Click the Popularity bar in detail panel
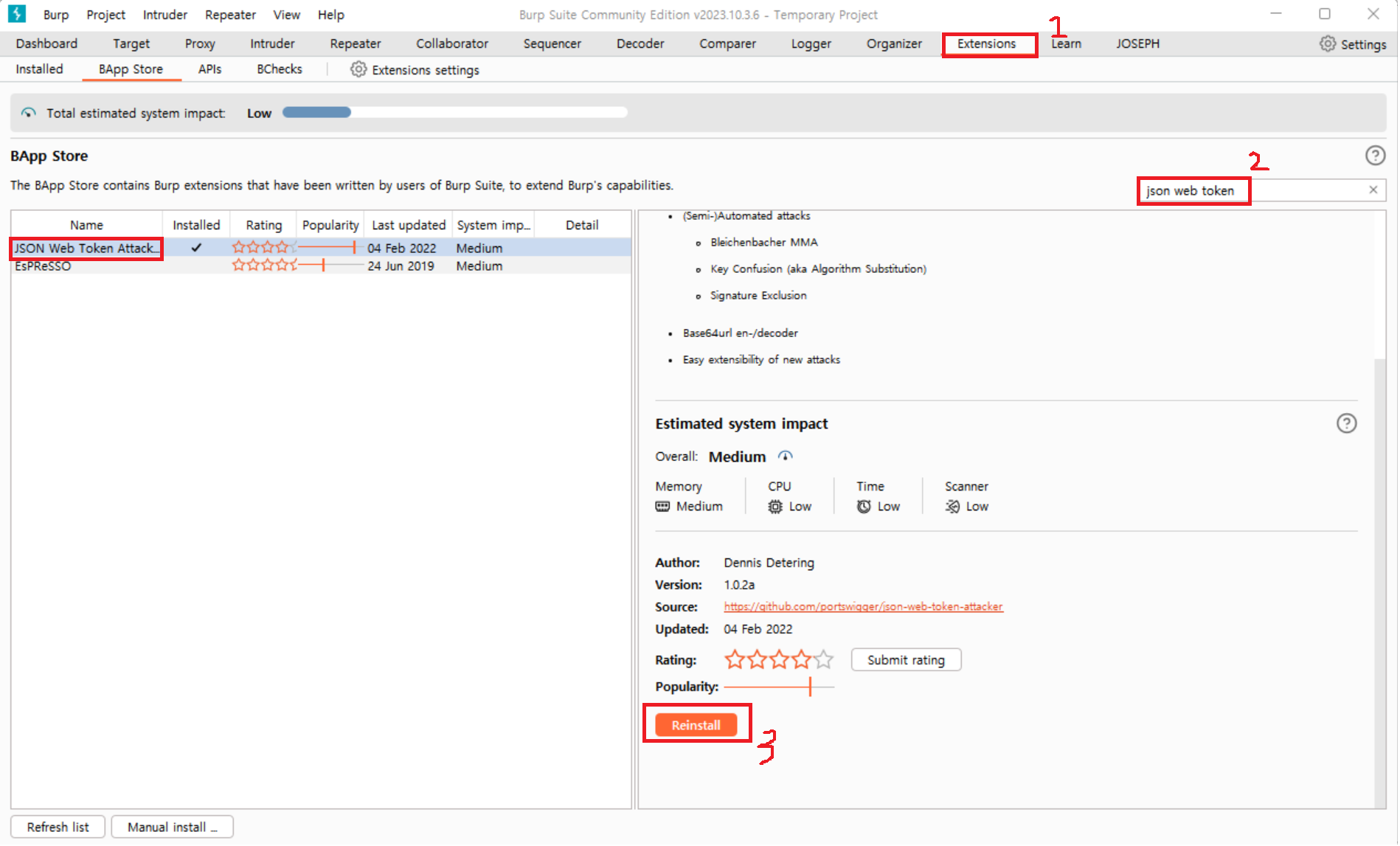 [779, 687]
